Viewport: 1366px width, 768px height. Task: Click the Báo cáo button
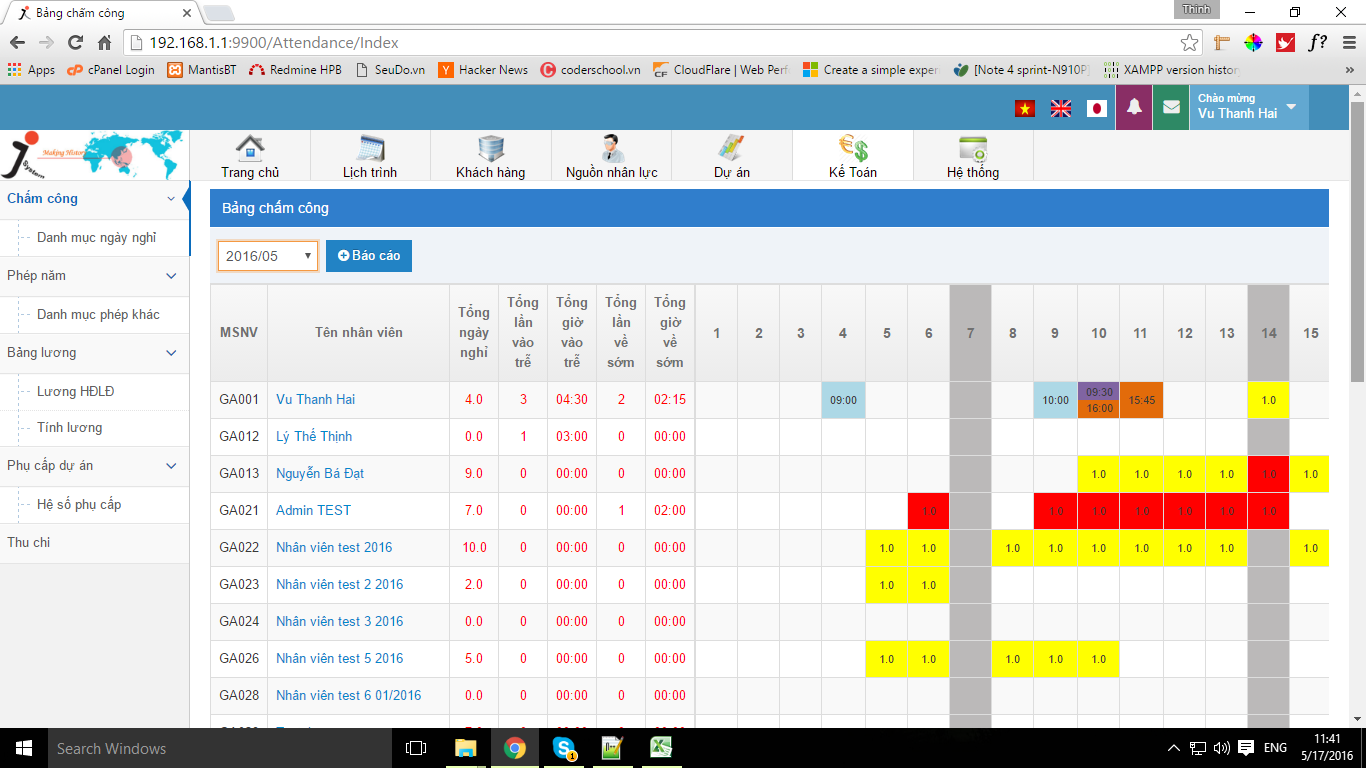tap(369, 256)
